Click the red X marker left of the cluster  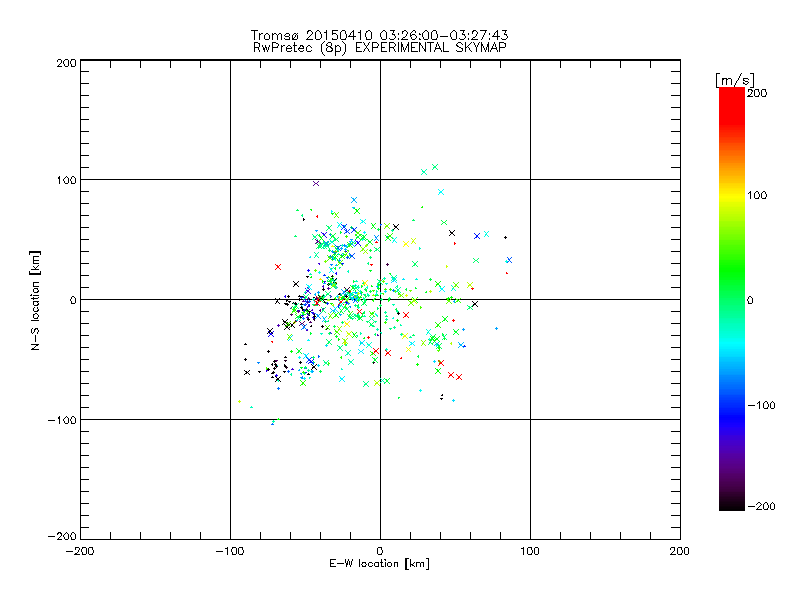click(x=278, y=267)
